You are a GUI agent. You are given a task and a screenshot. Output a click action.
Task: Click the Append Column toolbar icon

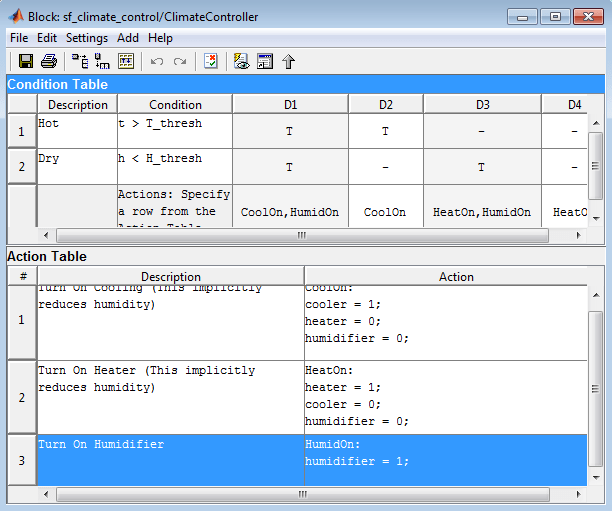(x=103, y=61)
